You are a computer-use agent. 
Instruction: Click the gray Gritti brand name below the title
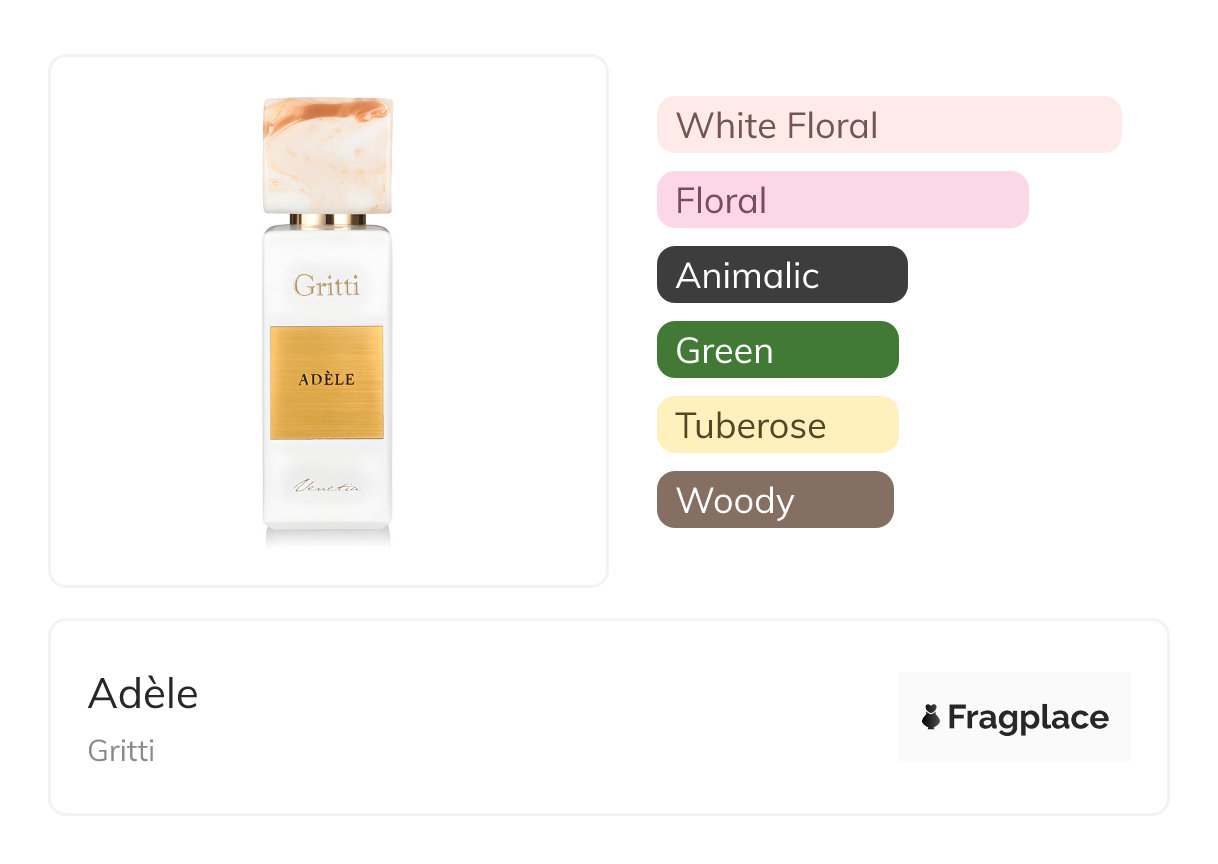coord(121,750)
